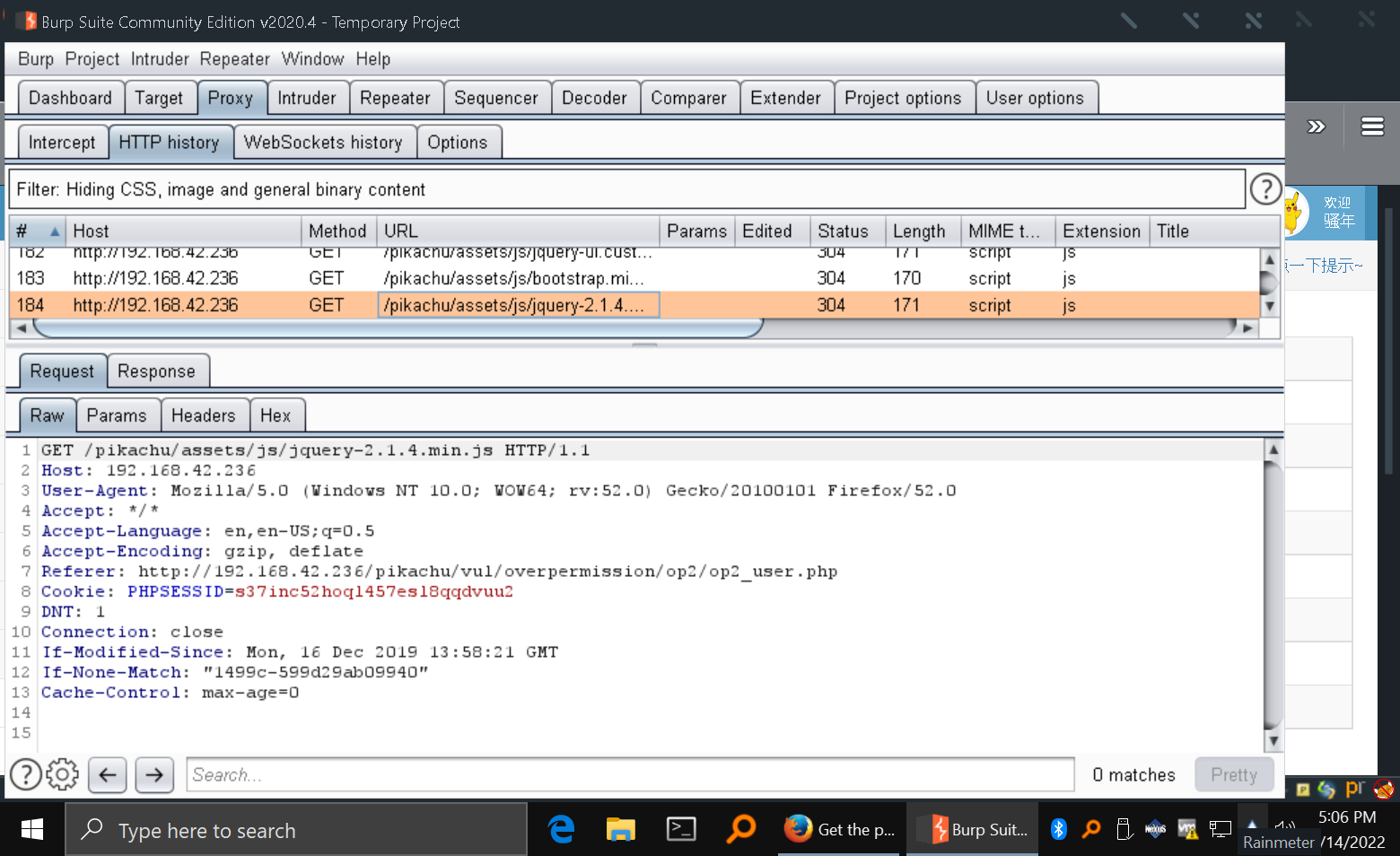
Task: Open the Sequencer tab
Action: point(496,98)
